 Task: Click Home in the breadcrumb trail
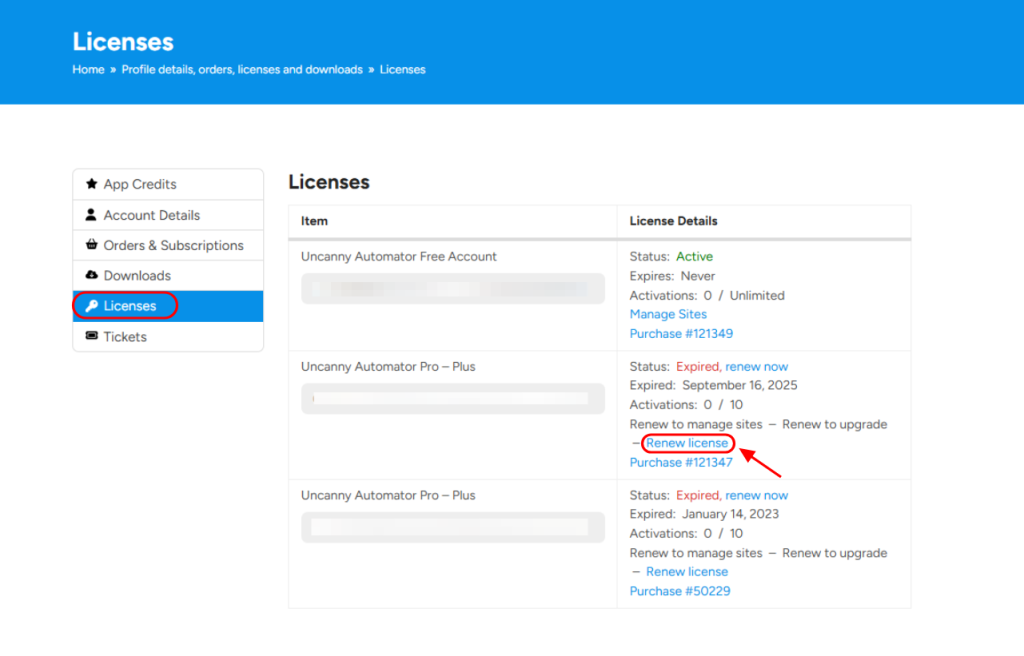click(x=88, y=69)
